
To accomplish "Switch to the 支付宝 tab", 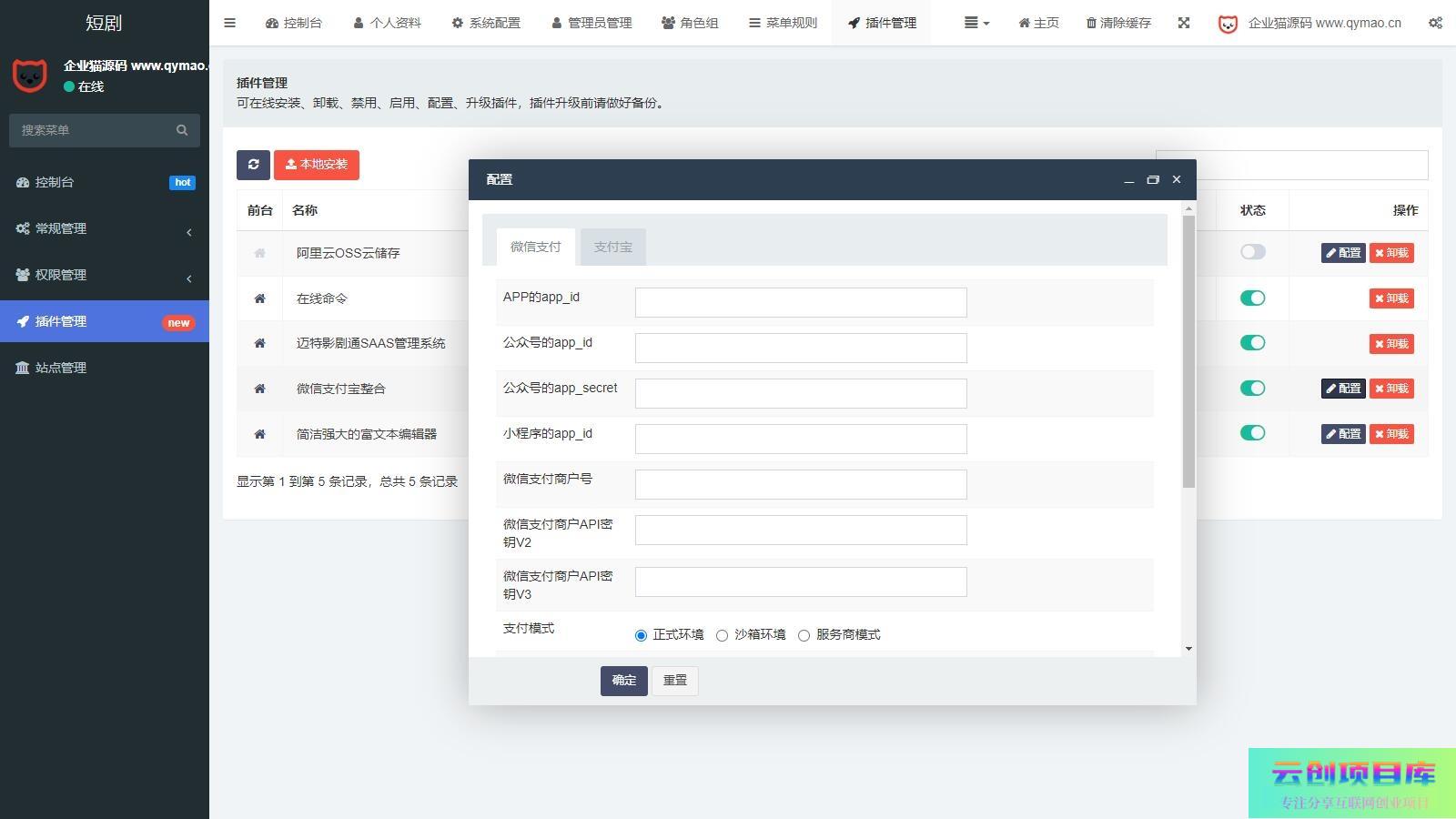I will click(x=612, y=247).
